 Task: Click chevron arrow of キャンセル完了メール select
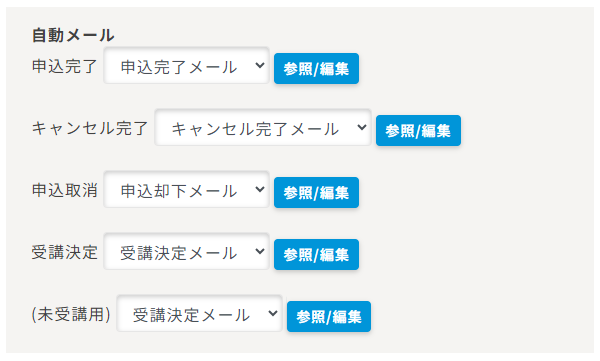pos(362,127)
